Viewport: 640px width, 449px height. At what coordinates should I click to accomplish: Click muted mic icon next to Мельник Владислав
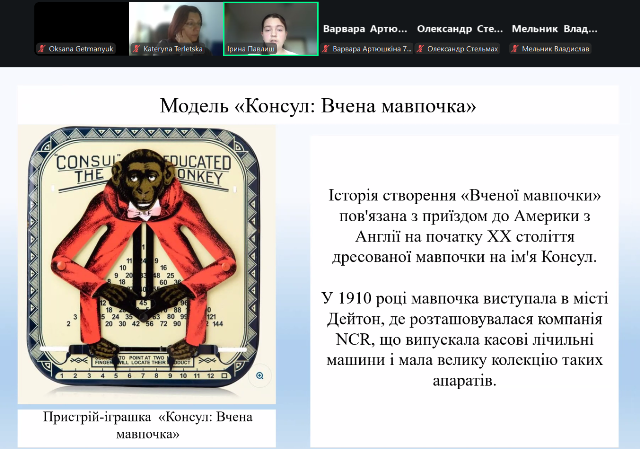515,49
